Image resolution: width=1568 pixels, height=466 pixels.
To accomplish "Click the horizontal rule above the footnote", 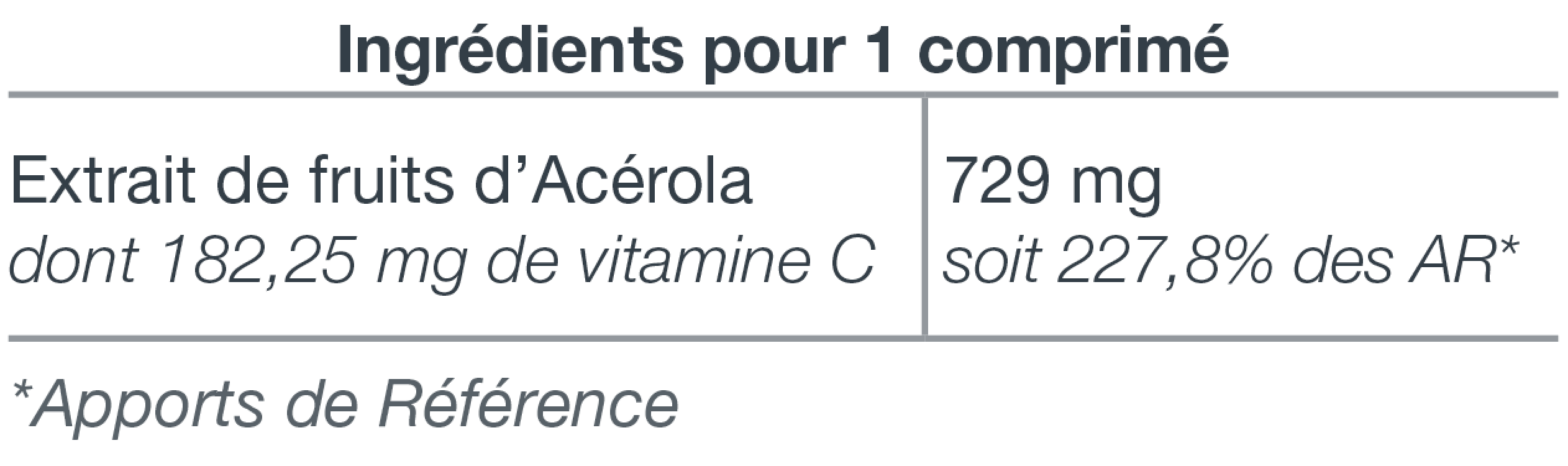I will (x=783, y=339).
